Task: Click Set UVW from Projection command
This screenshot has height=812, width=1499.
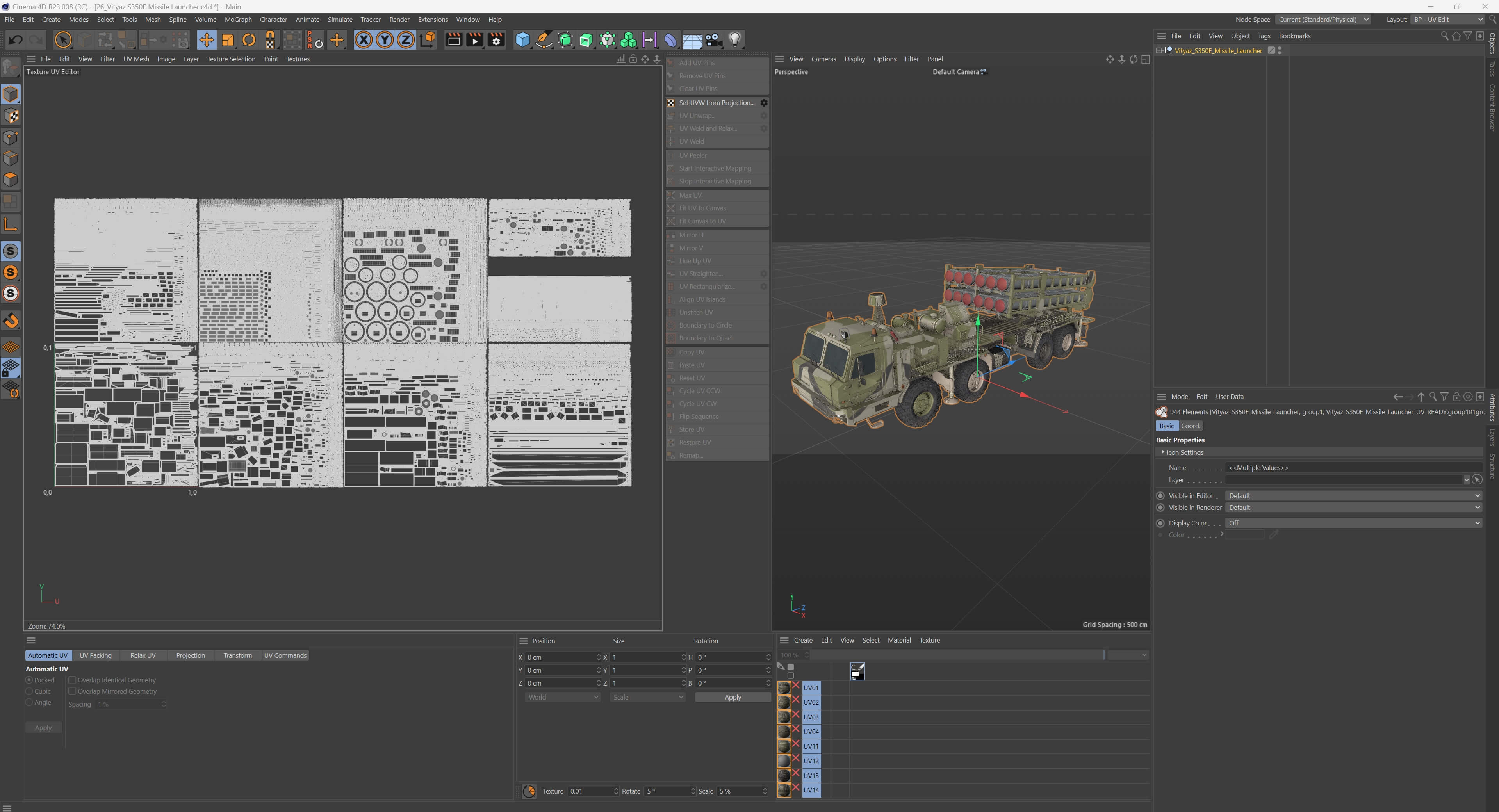Action: 716,102
